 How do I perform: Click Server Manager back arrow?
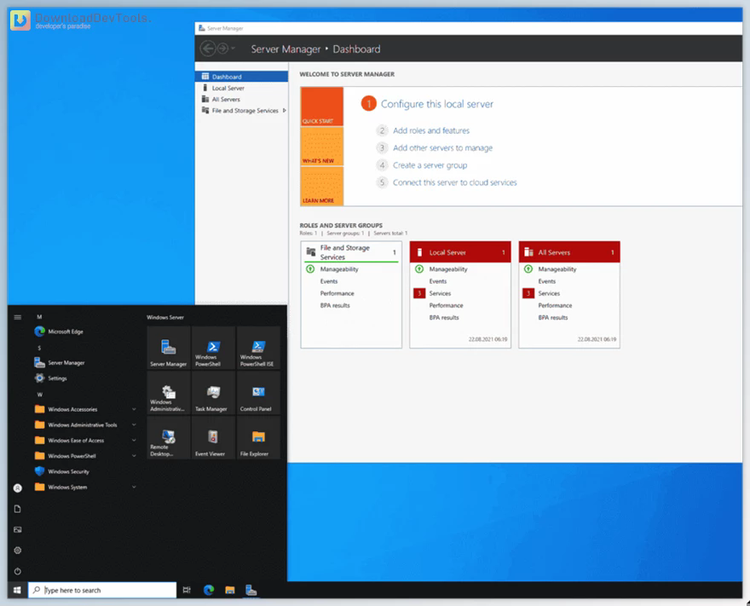click(208, 49)
